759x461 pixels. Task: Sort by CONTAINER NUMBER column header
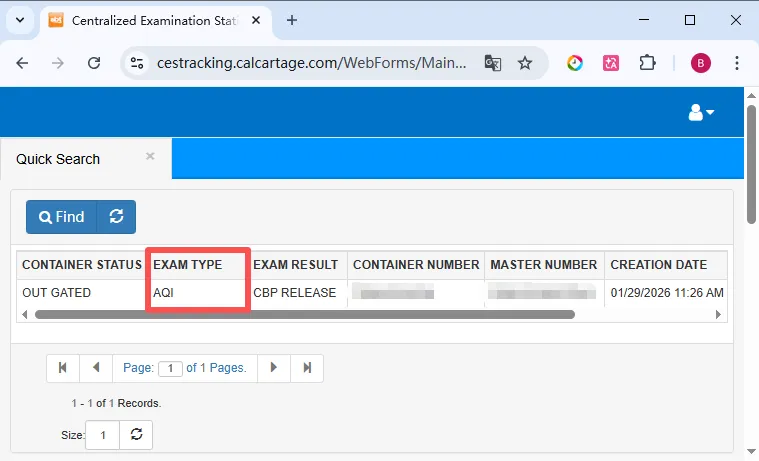click(416, 265)
